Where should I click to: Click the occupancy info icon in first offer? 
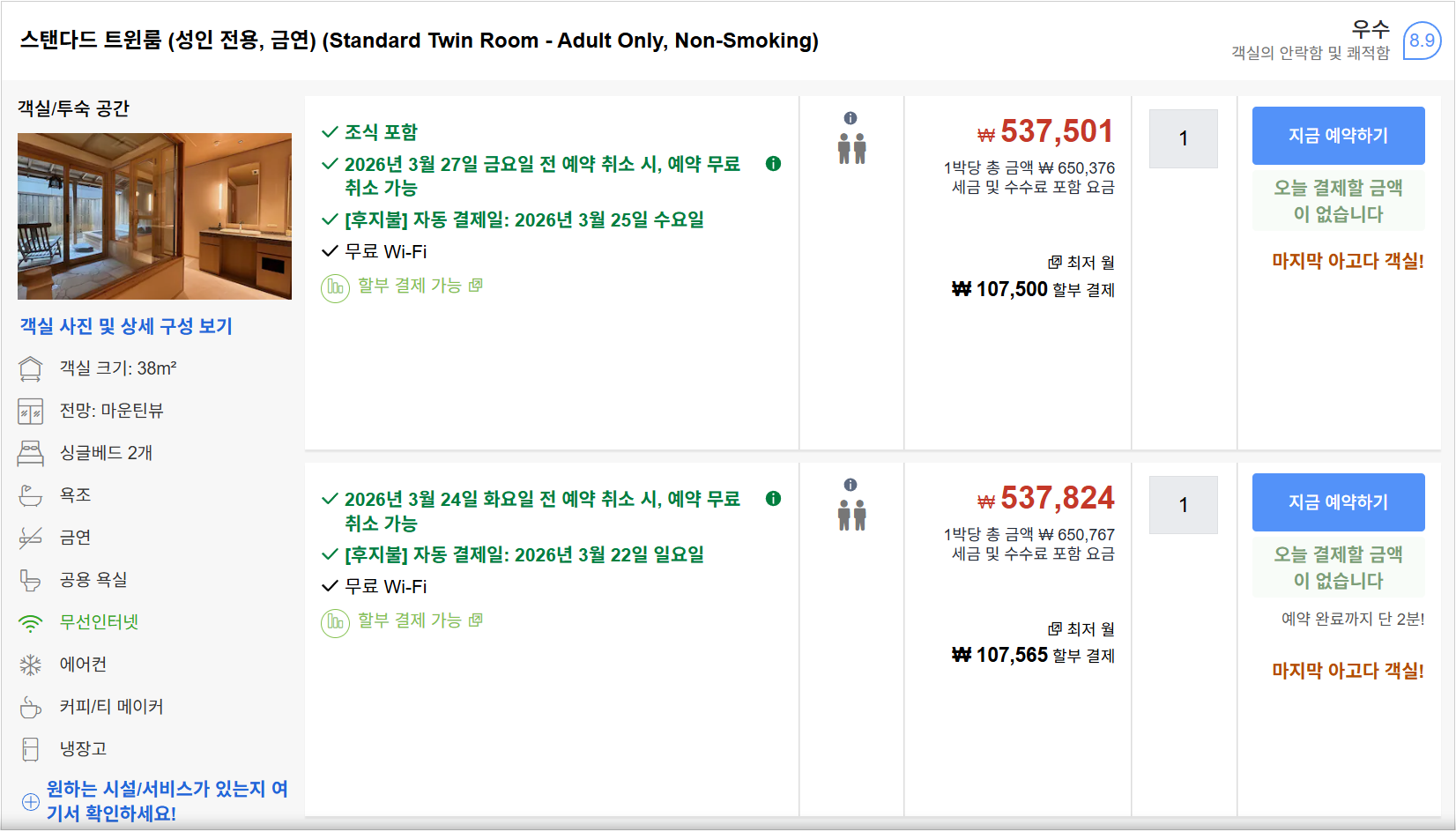pos(851,118)
